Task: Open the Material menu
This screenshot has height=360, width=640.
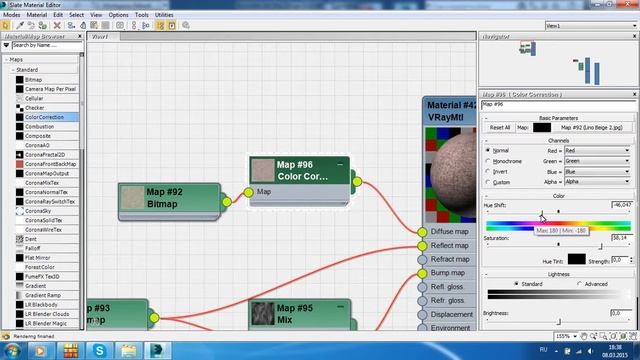Action: click(37, 15)
